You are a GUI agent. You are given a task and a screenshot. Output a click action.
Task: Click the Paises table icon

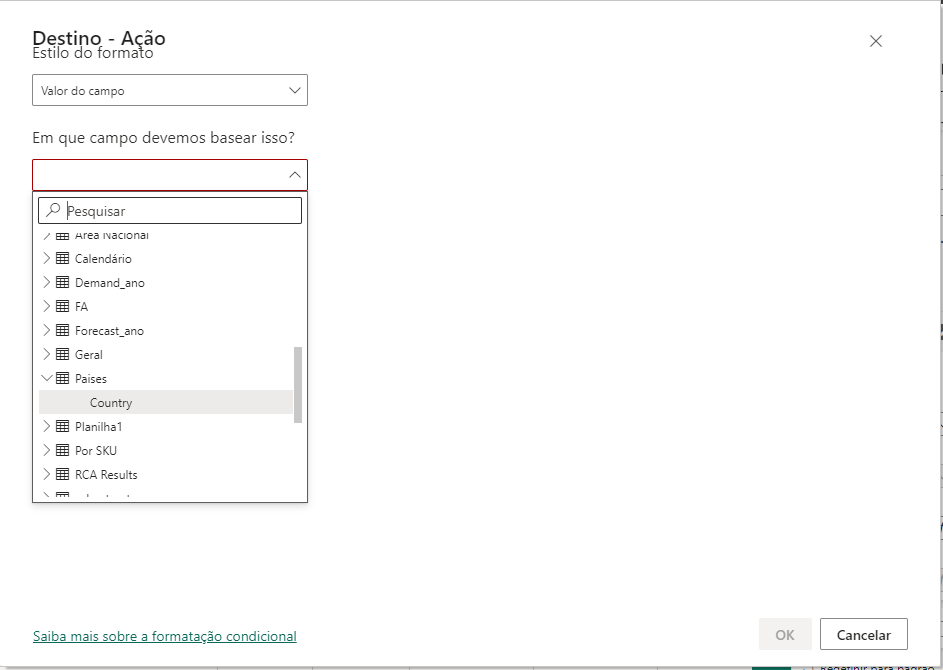click(x=63, y=378)
